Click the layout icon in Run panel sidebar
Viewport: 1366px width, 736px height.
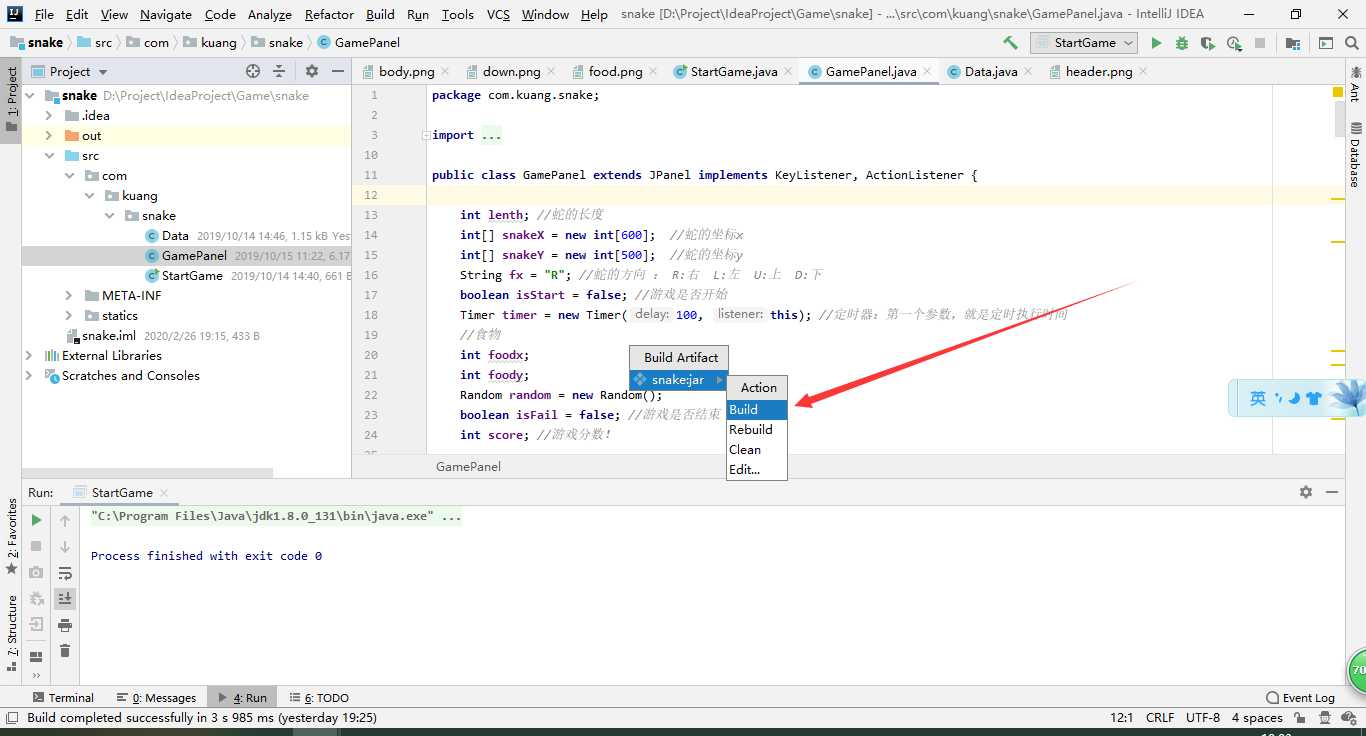[x=36, y=657]
